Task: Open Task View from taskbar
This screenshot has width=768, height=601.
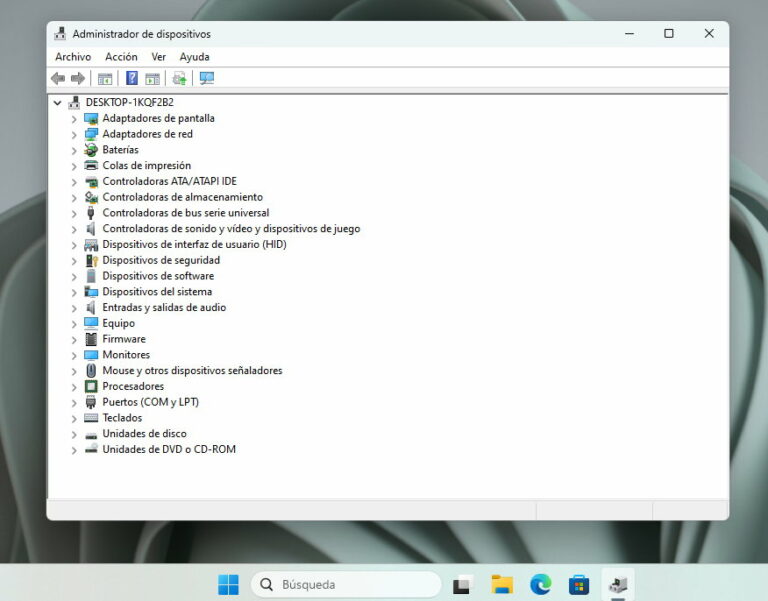Action: click(462, 584)
